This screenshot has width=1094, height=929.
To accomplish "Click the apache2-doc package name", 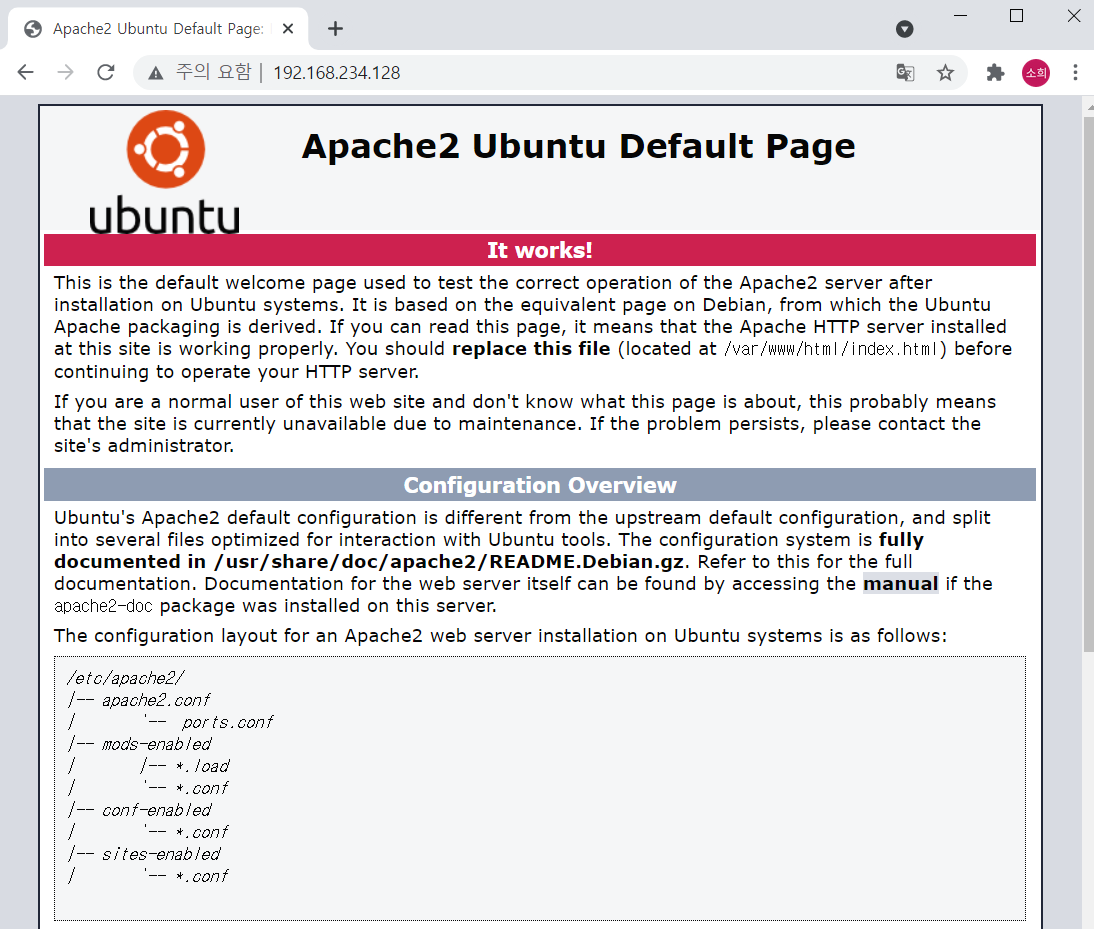I will pyautogui.click(x=103, y=606).
